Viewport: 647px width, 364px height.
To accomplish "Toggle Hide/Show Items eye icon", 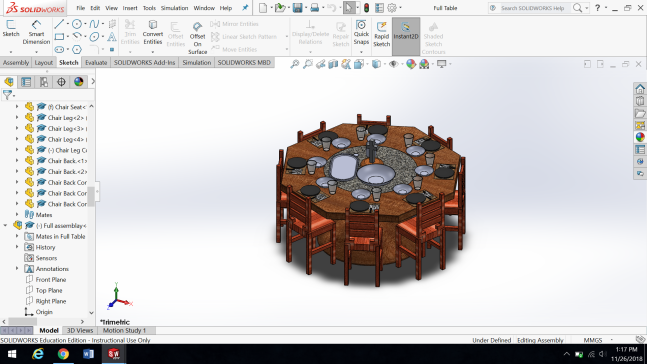I will click(x=393, y=64).
